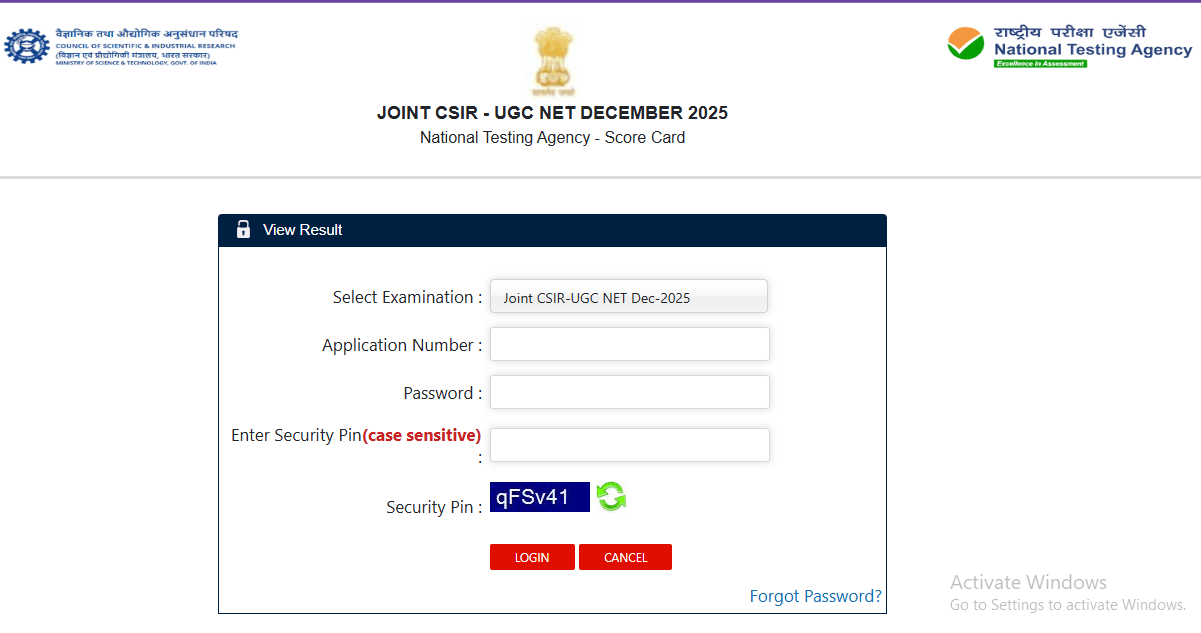Viewport: 1201px width, 633px height.
Task: Click the Score Card subtitle text
Action: coord(551,137)
